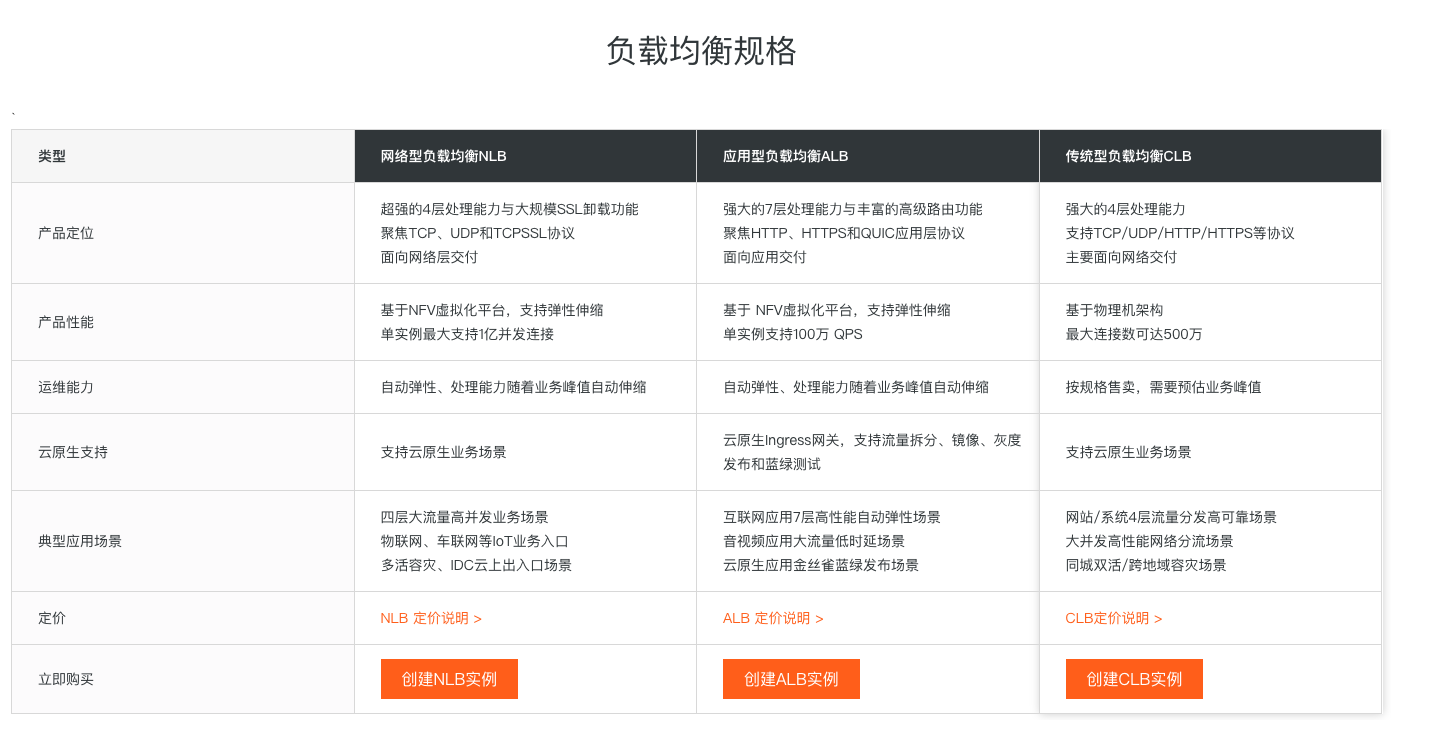Click text 最大连接数可达500万
Viewport: 1439px width, 735px height.
(1134, 334)
